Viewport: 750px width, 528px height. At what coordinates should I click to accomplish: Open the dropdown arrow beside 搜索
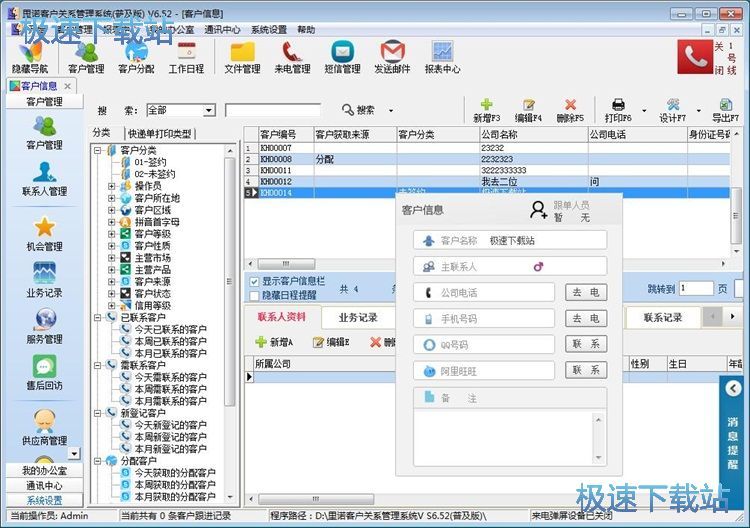tap(391, 110)
